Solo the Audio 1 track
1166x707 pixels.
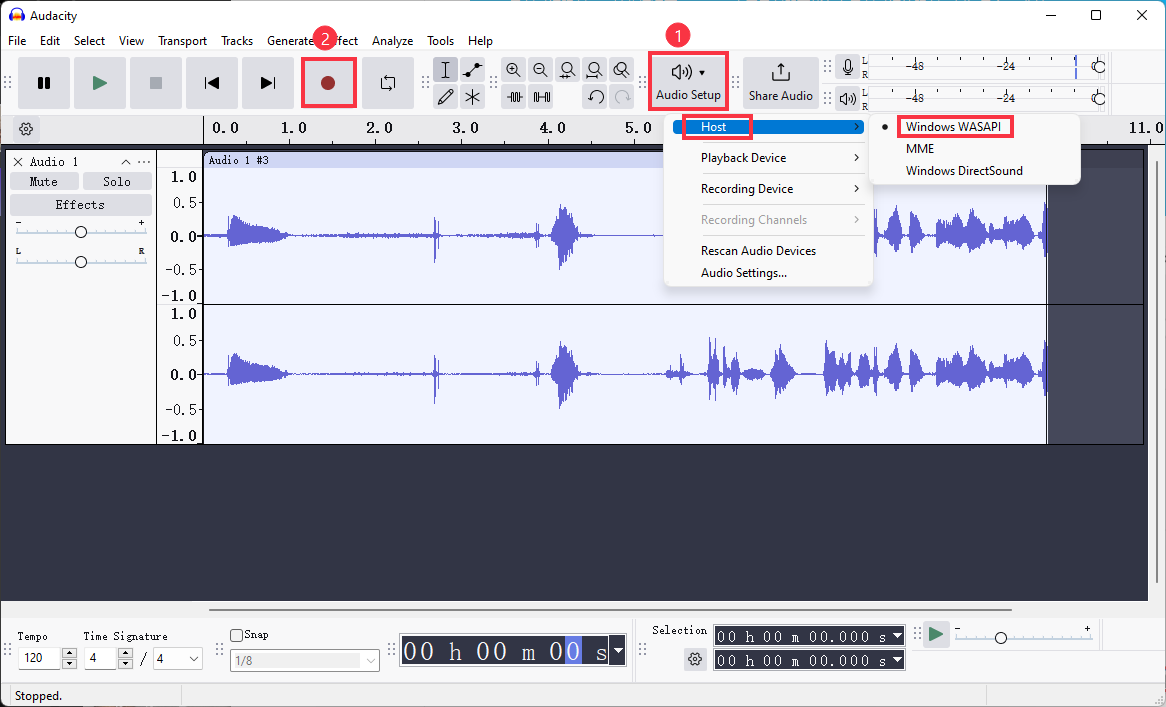pos(117,182)
